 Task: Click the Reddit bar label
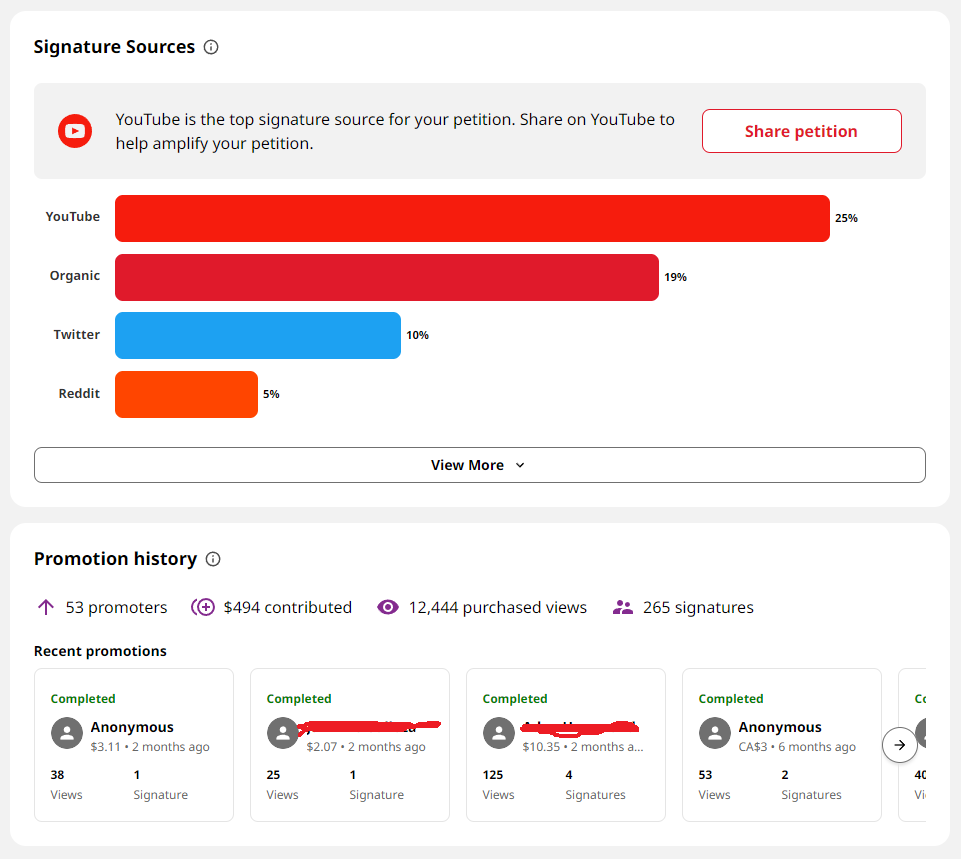(79, 393)
